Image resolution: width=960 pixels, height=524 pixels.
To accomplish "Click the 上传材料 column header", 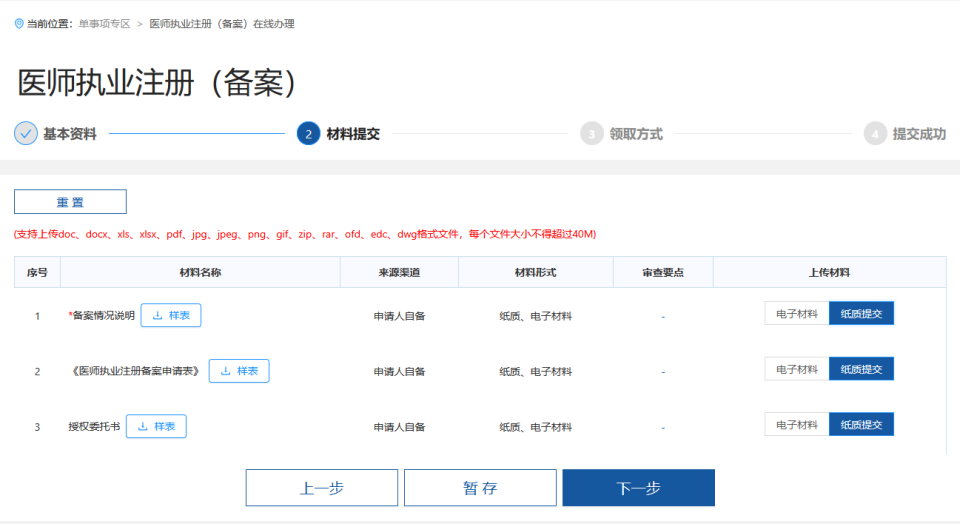I will tap(830, 272).
